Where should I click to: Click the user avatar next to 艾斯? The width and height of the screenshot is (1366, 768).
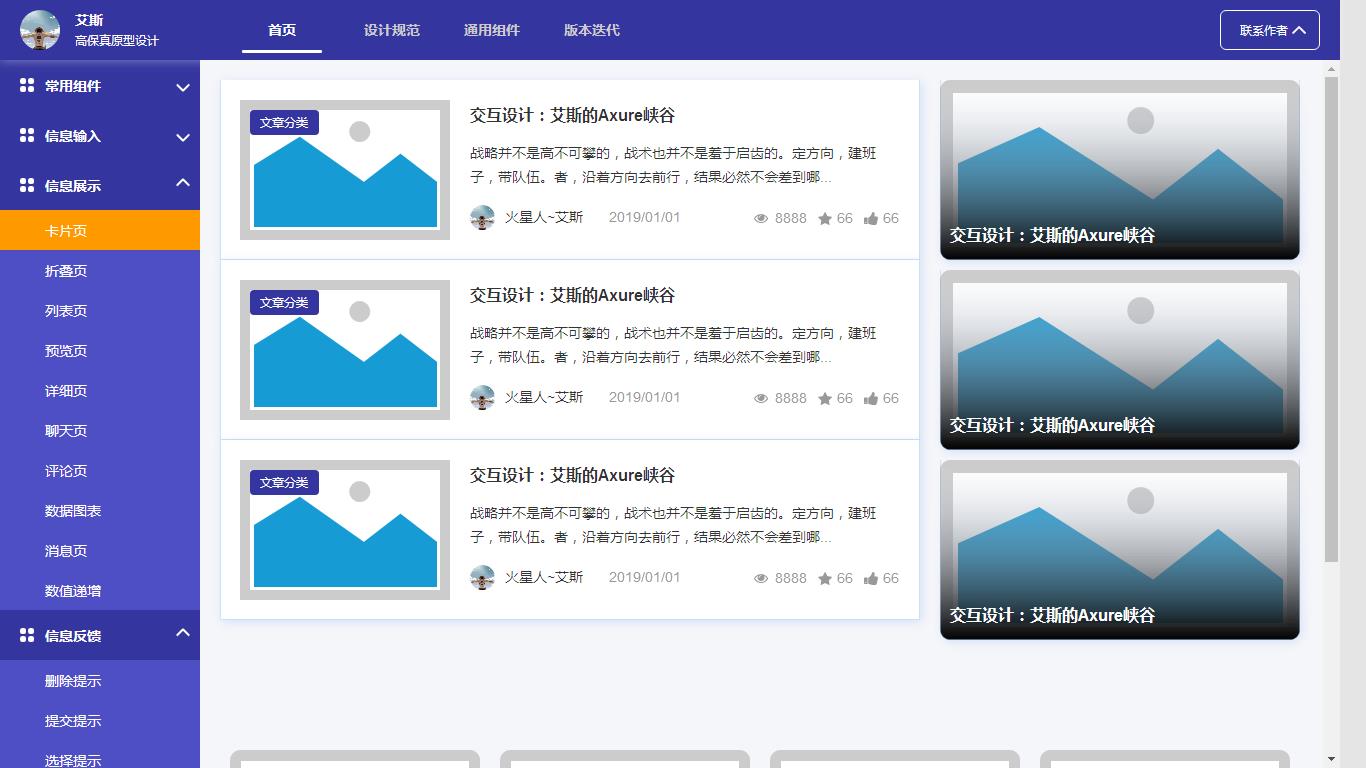click(x=40, y=30)
